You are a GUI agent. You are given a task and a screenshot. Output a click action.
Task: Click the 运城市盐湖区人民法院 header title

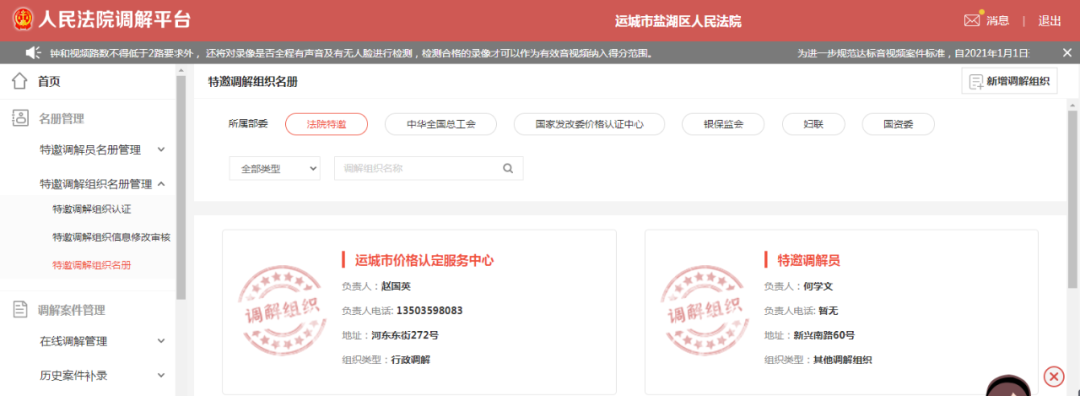click(x=678, y=21)
